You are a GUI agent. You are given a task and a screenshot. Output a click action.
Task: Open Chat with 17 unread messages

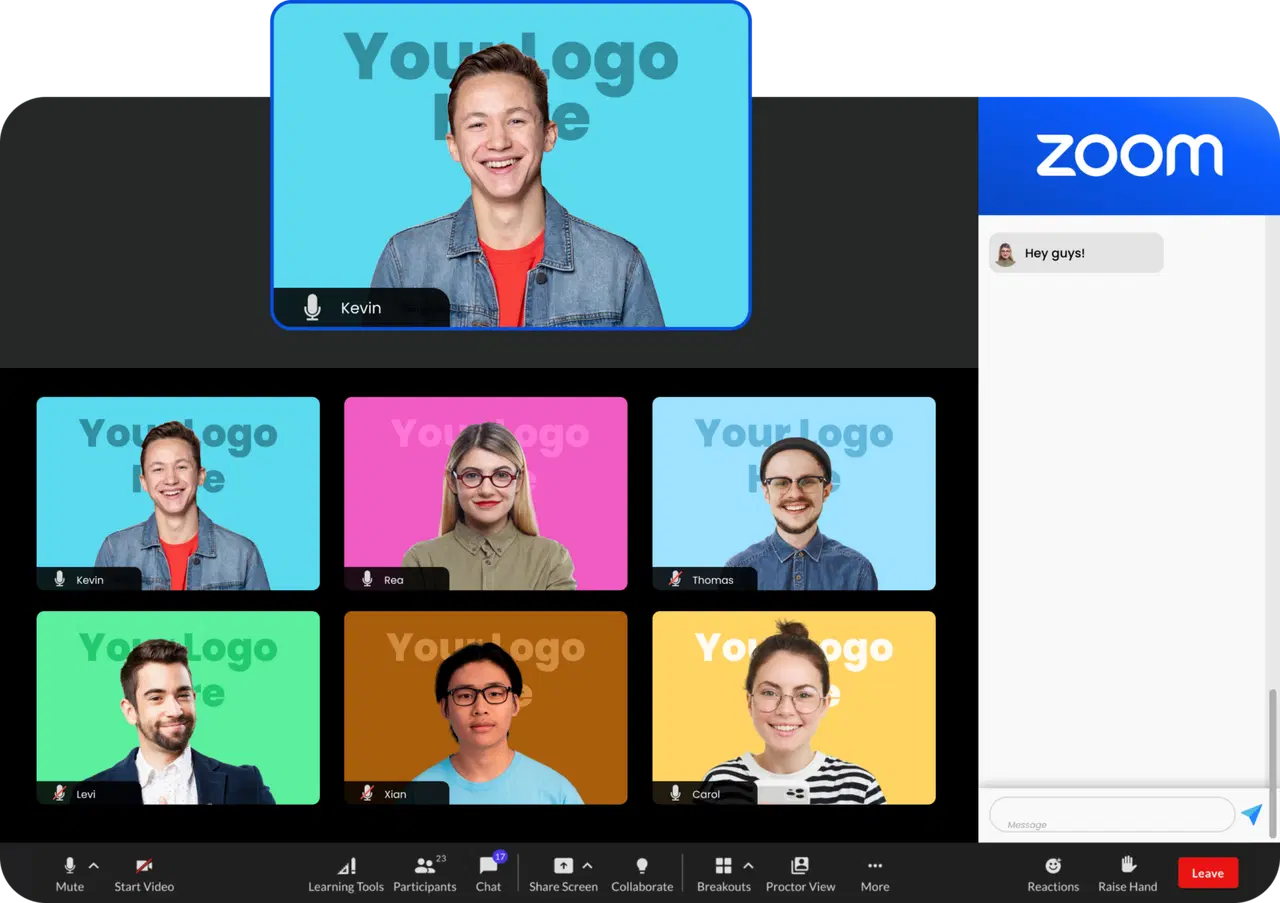(489, 874)
